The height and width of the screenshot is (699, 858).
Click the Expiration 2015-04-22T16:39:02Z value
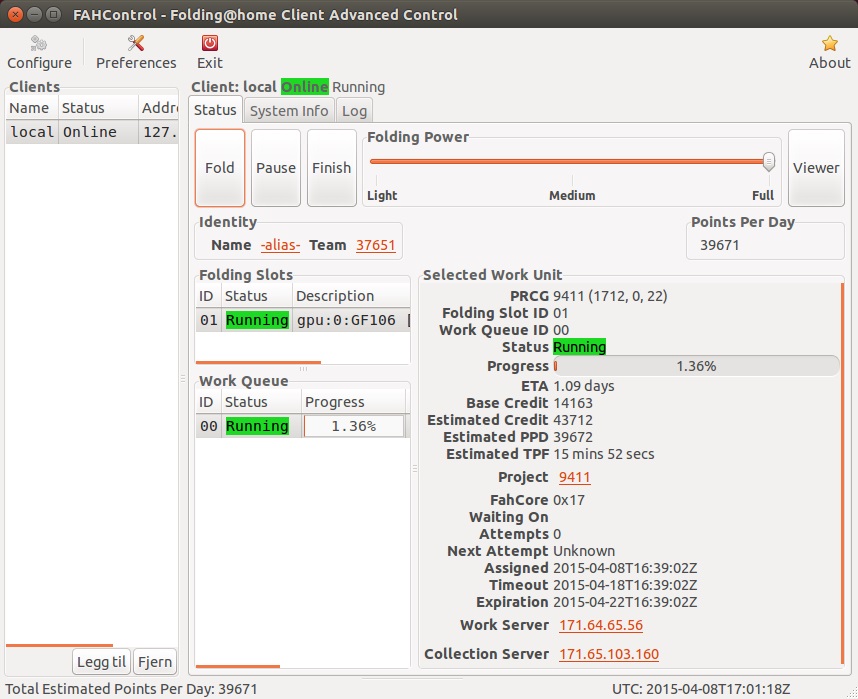tap(625, 602)
